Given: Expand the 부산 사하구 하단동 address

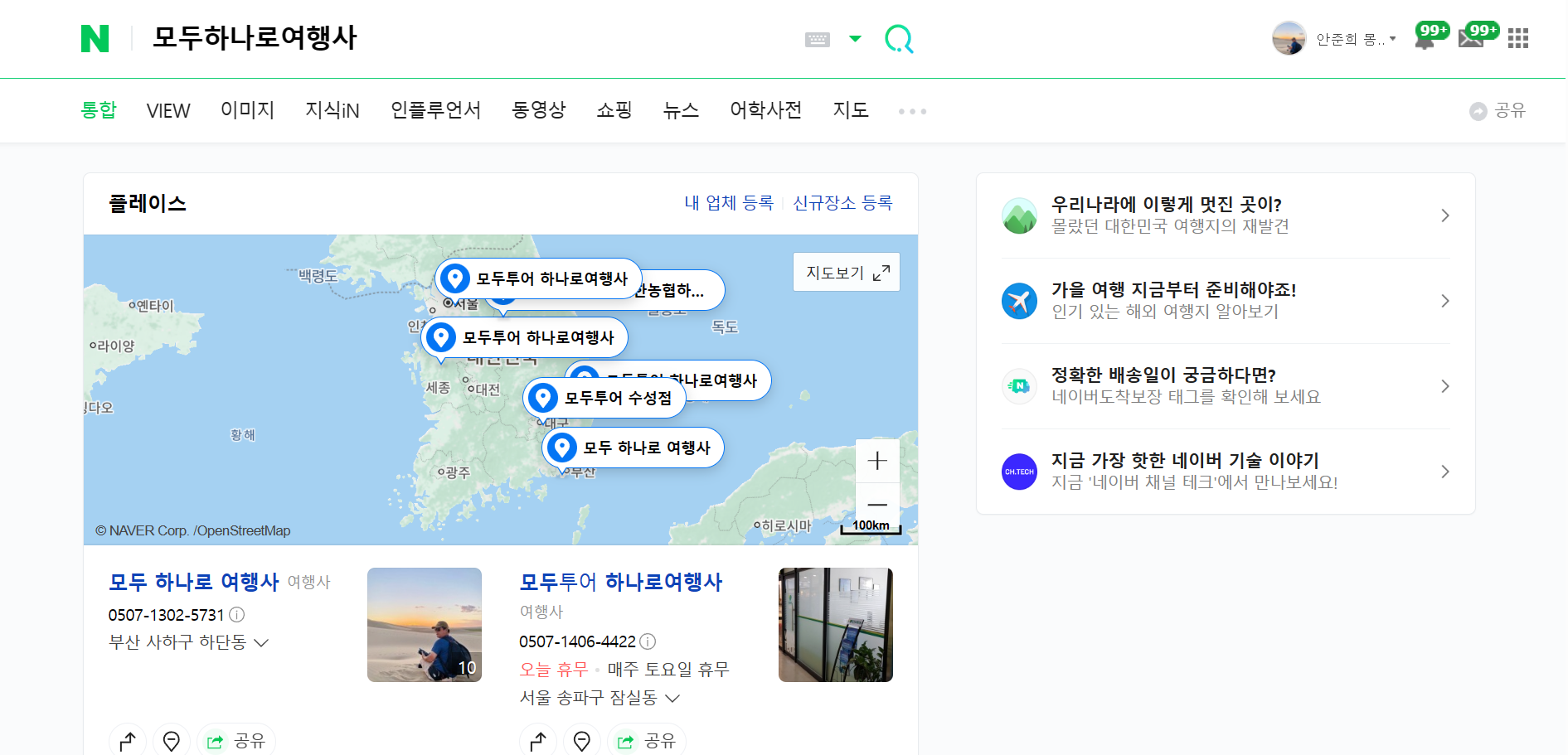Looking at the screenshot, I should (x=188, y=642).
